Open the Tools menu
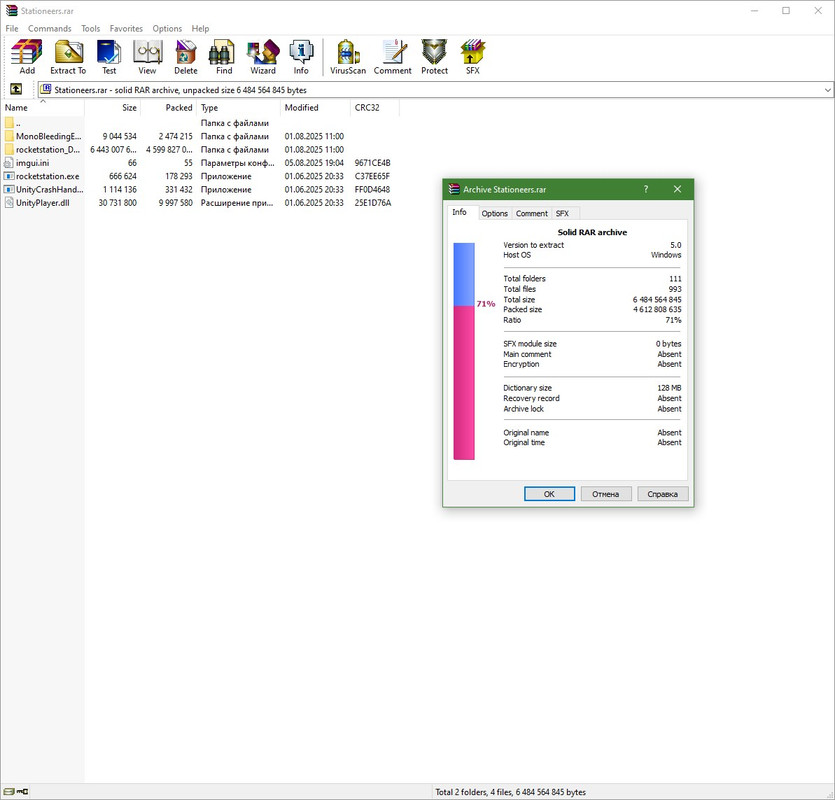 [x=91, y=29]
